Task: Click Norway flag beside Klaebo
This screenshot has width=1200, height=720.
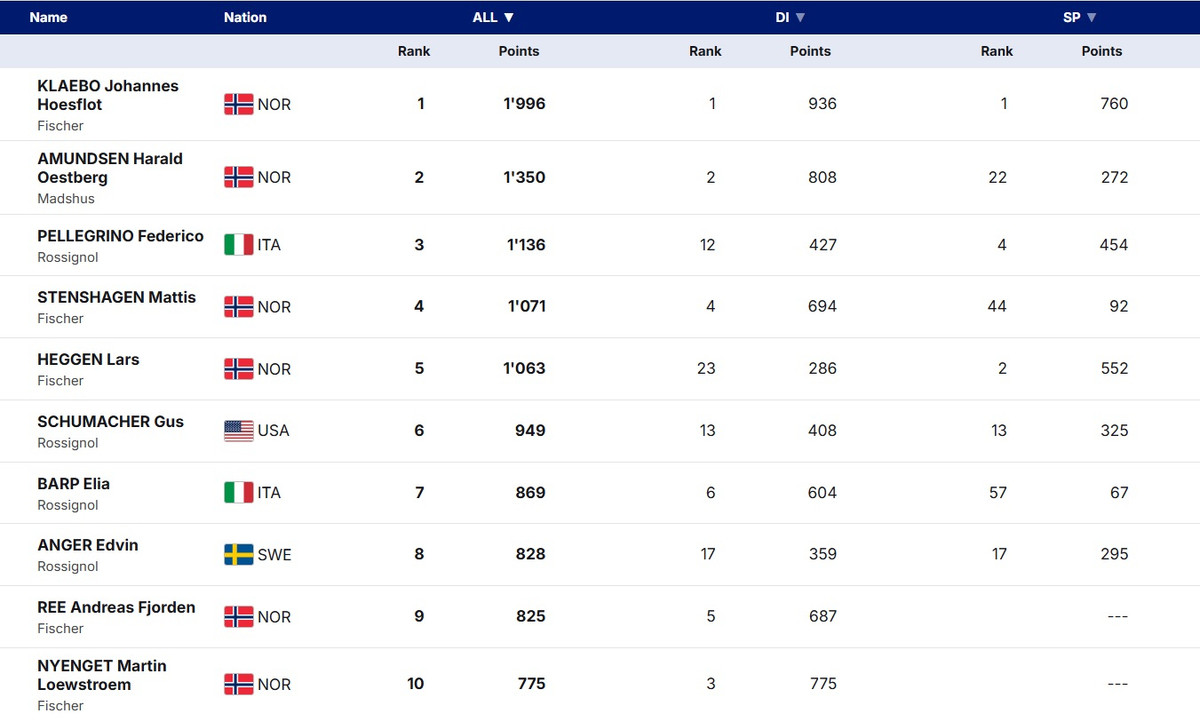Action: coord(238,104)
